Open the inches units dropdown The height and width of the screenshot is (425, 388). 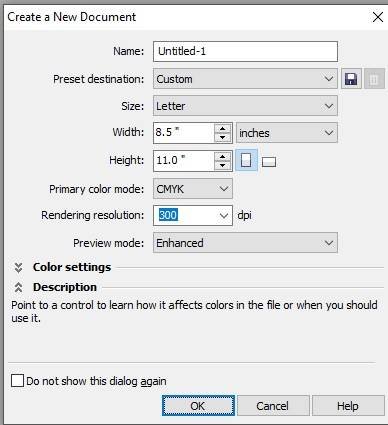tap(287, 133)
